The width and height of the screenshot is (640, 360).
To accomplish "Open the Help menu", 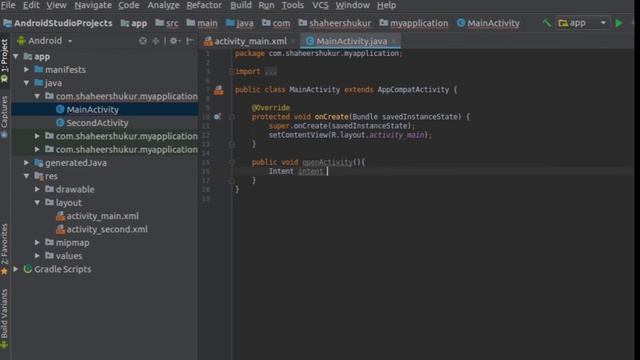I will tap(386, 5).
